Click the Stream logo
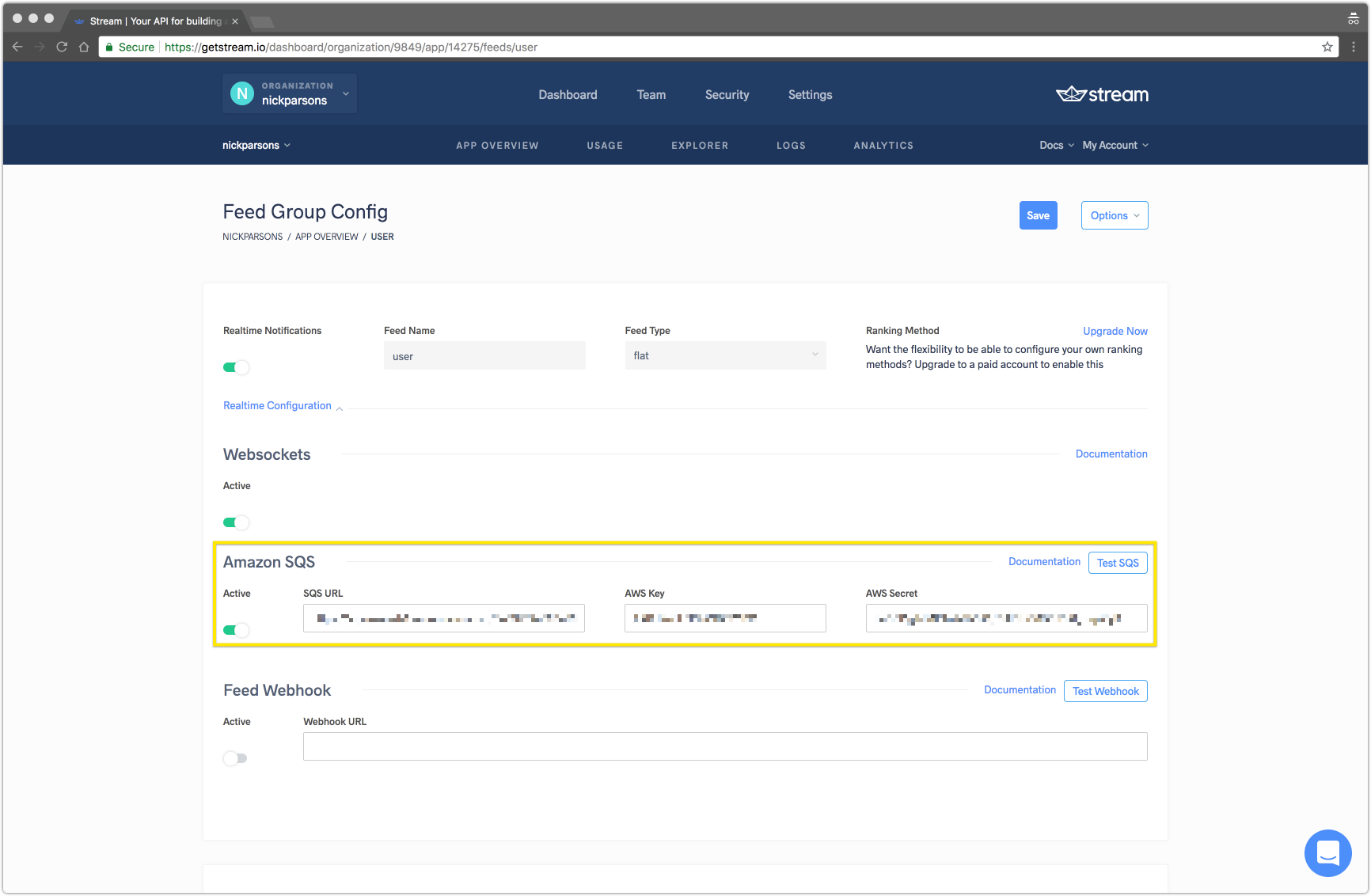This screenshot has height=896, width=1371. tap(1102, 94)
